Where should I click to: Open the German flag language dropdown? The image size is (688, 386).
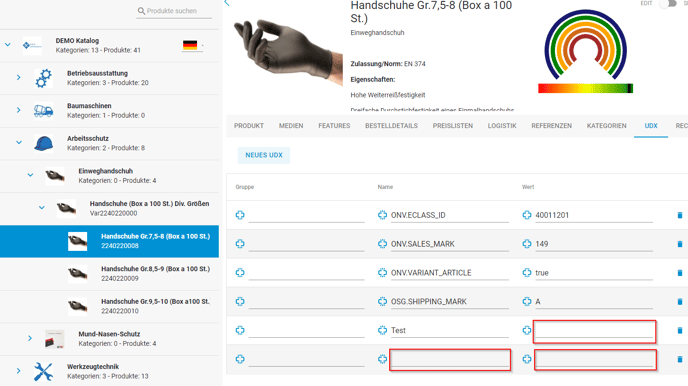(x=193, y=45)
